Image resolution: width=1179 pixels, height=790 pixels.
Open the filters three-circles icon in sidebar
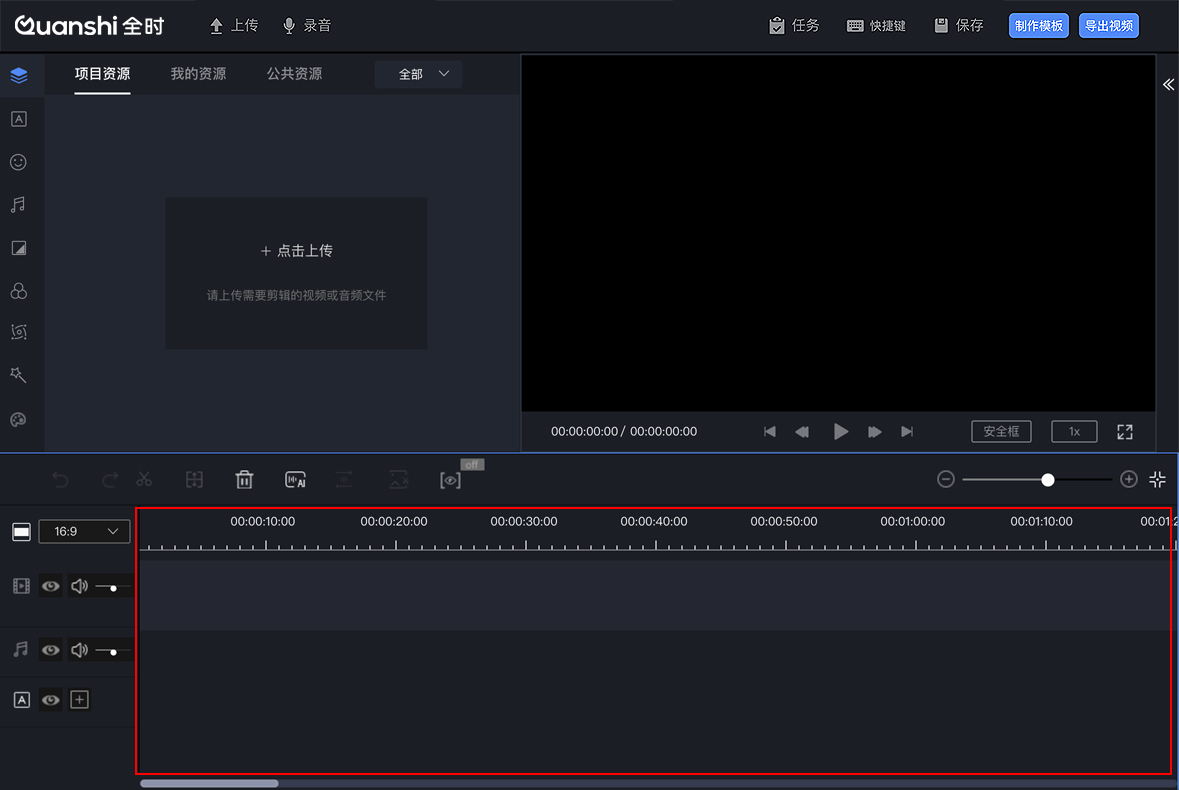[x=18, y=291]
